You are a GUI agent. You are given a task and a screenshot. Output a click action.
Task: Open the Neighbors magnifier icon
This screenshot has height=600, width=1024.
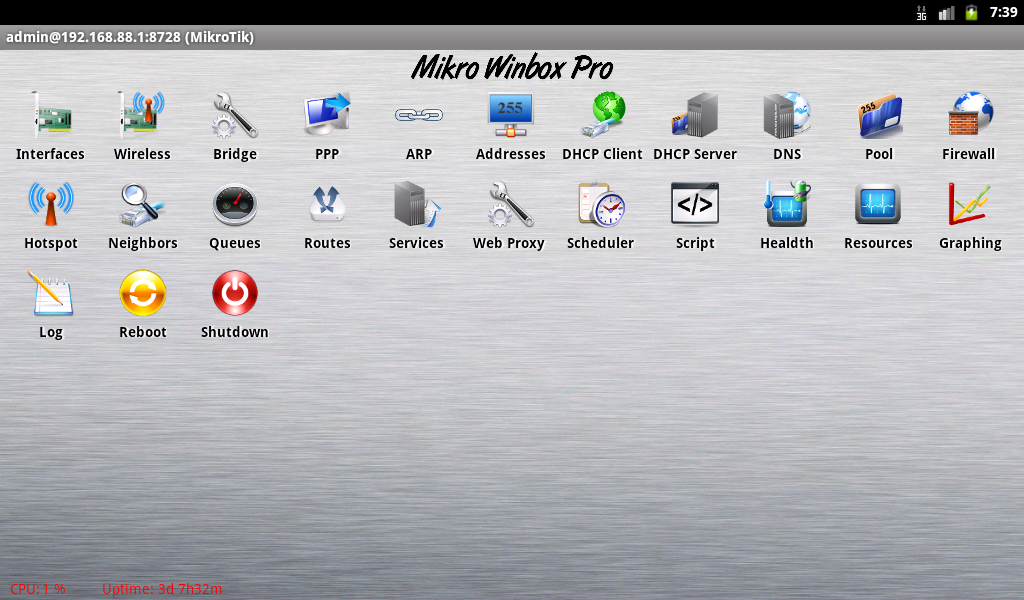click(142, 204)
